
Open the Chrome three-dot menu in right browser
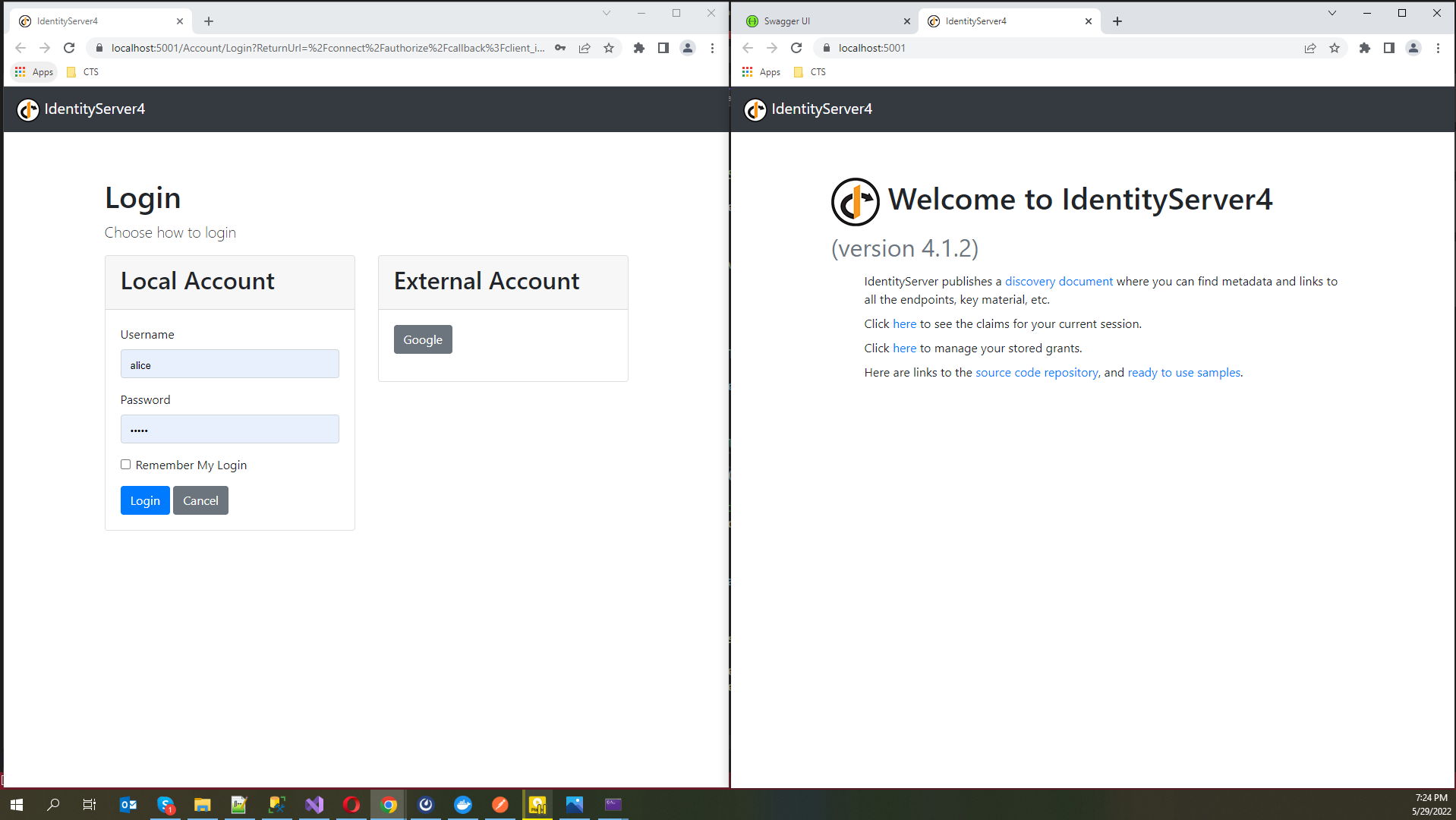[x=1438, y=48]
